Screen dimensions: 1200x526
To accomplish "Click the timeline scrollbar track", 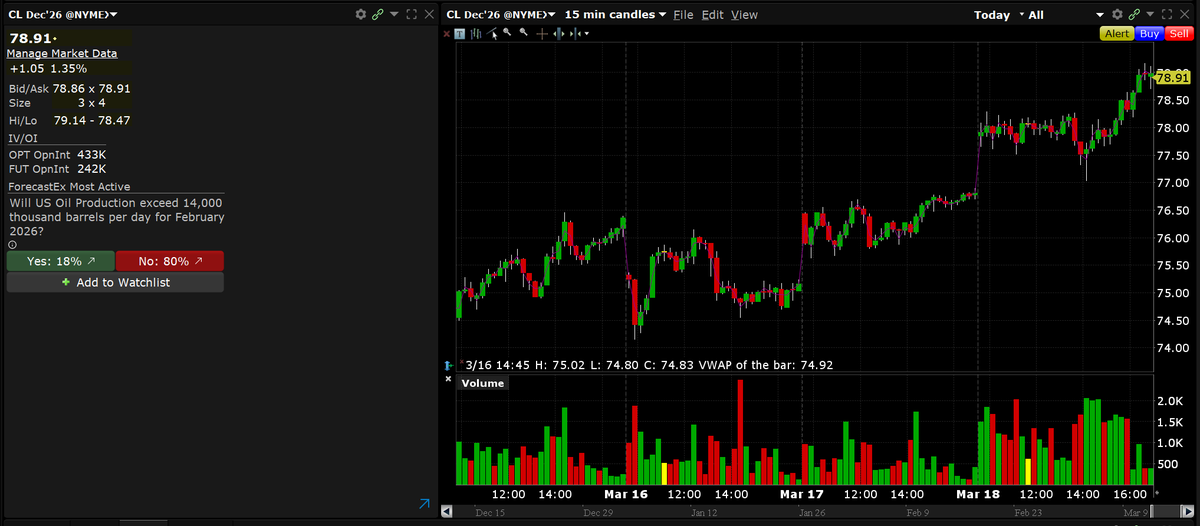I will 803,511.
